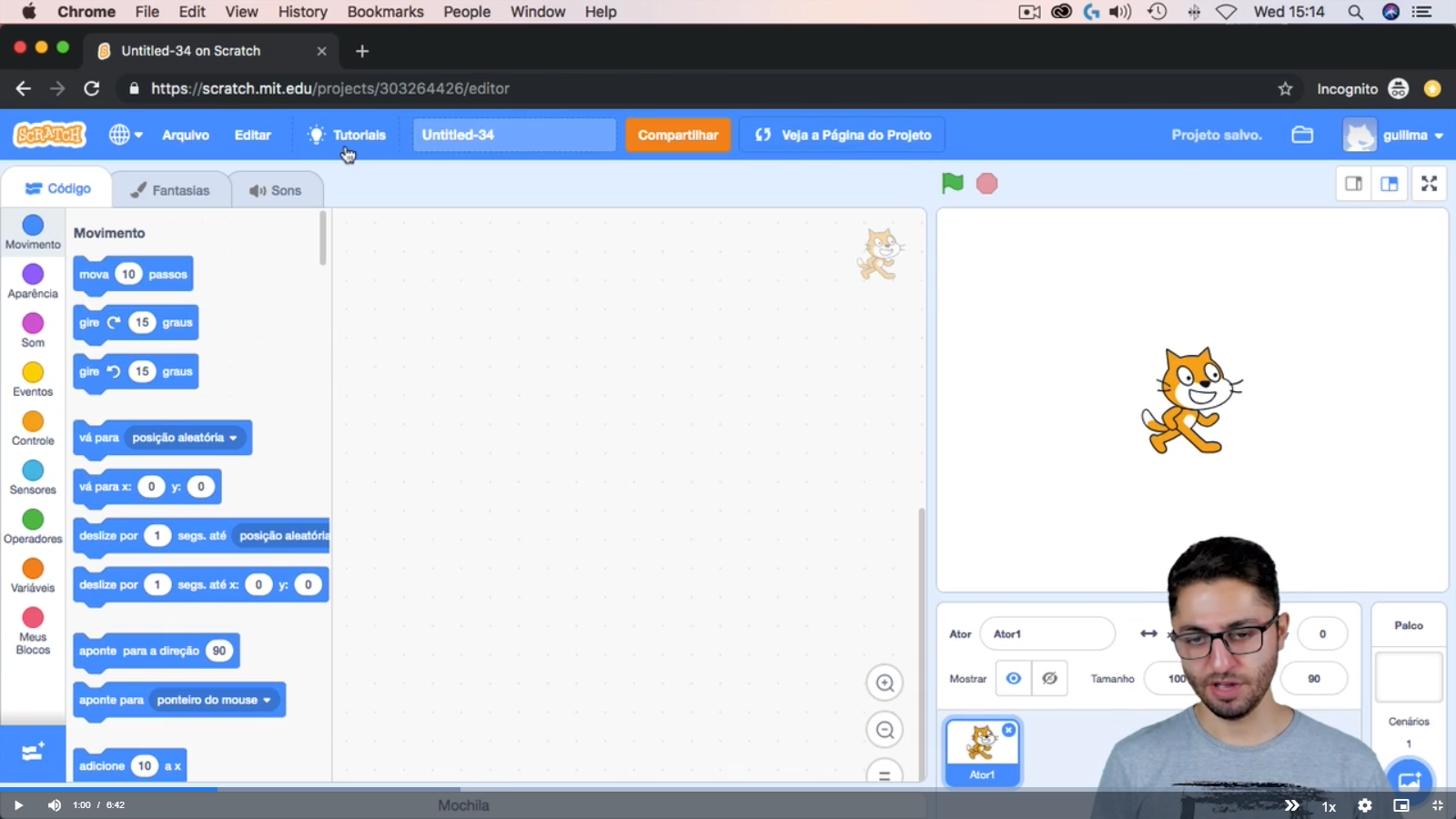This screenshot has width=1456, height=819.
Task: Open video settings gear
Action: tap(1365, 805)
